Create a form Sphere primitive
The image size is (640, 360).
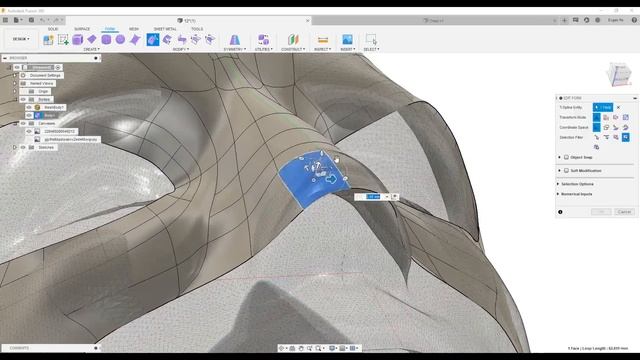(120, 40)
